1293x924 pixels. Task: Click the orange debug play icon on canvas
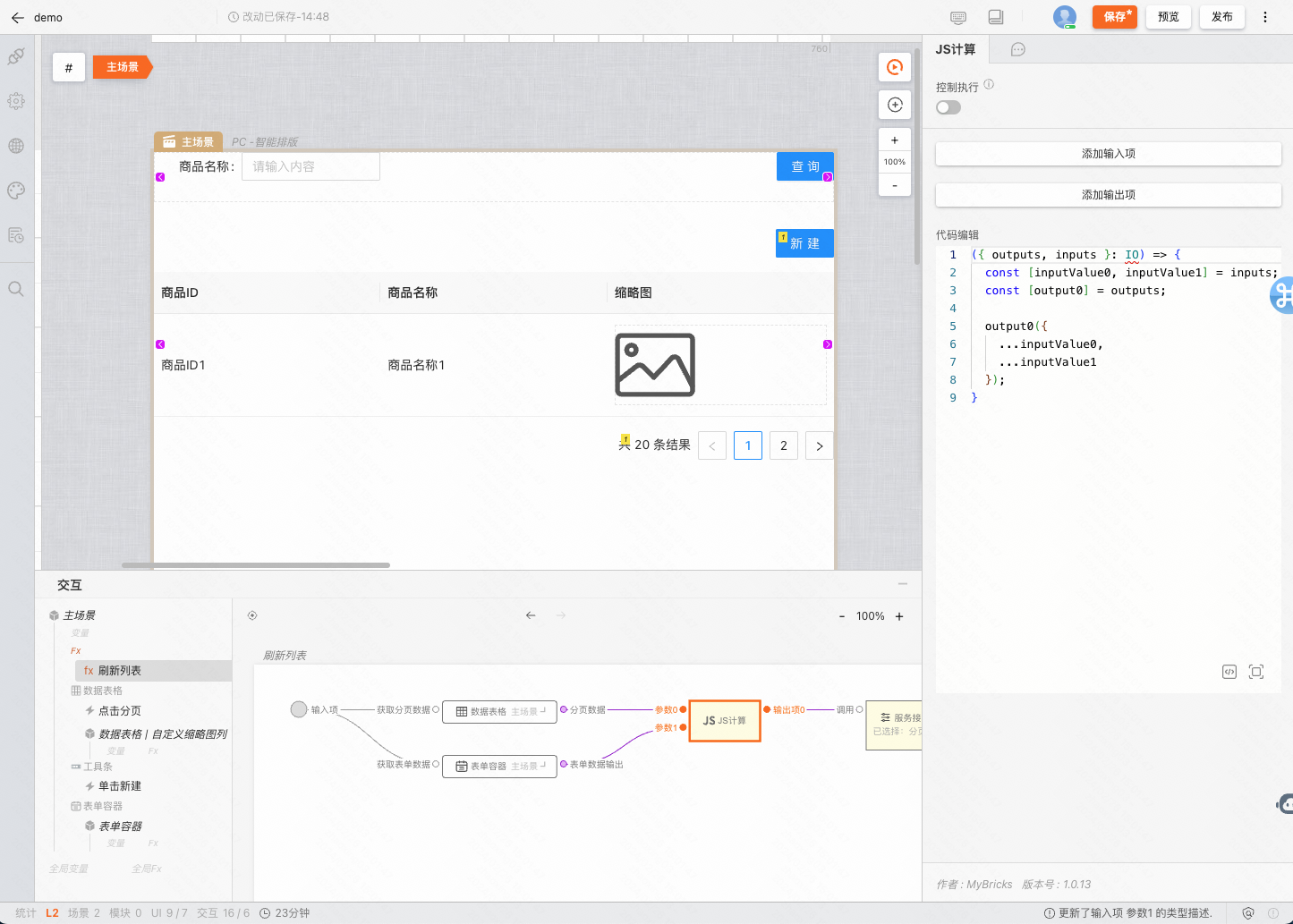click(895, 67)
